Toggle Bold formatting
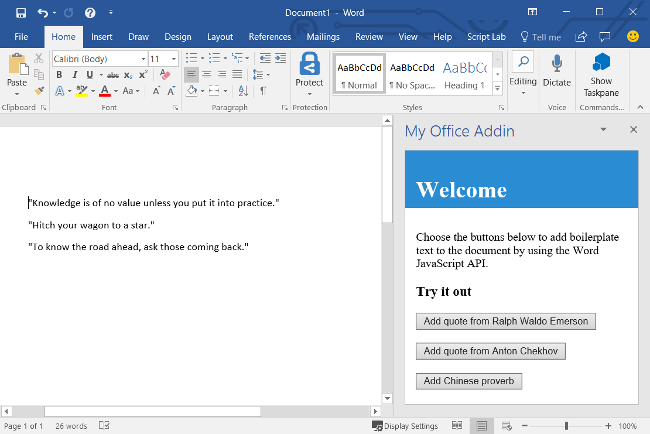Image resolution: width=650 pixels, height=434 pixels. tap(59, 75)
